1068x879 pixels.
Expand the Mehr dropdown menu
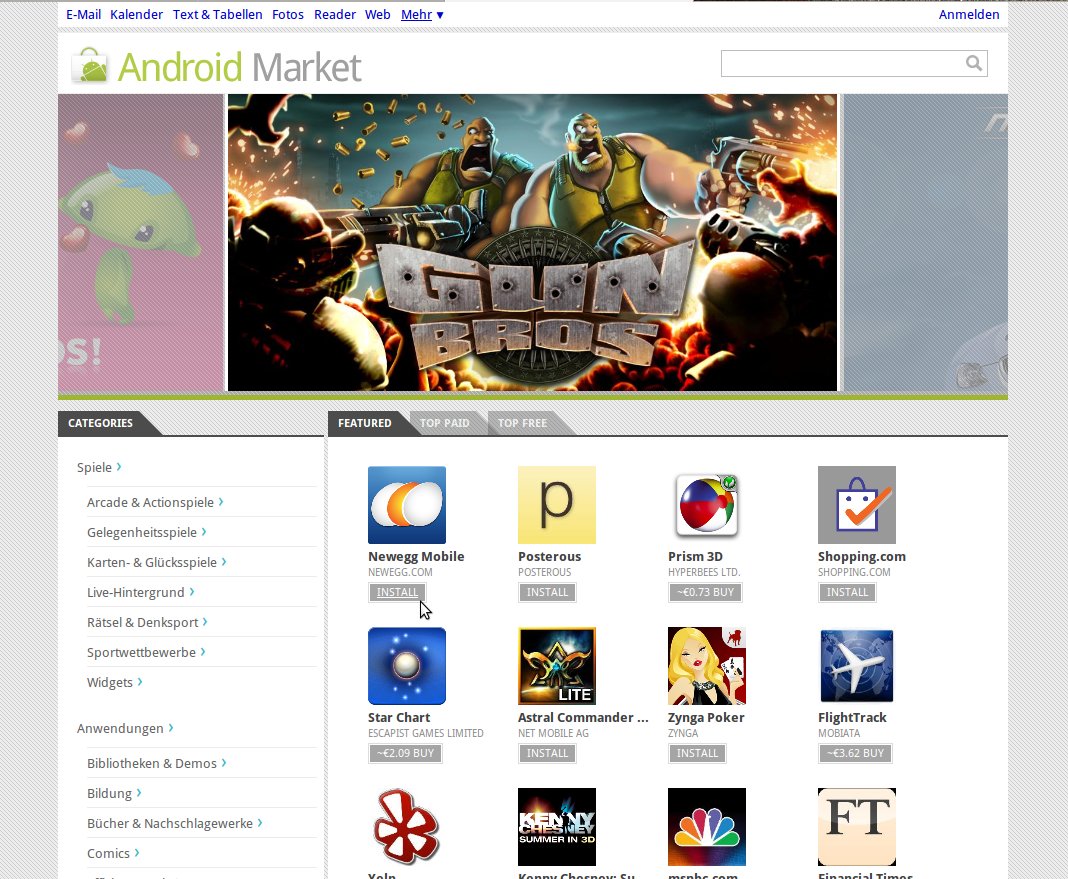pos(422,14)
